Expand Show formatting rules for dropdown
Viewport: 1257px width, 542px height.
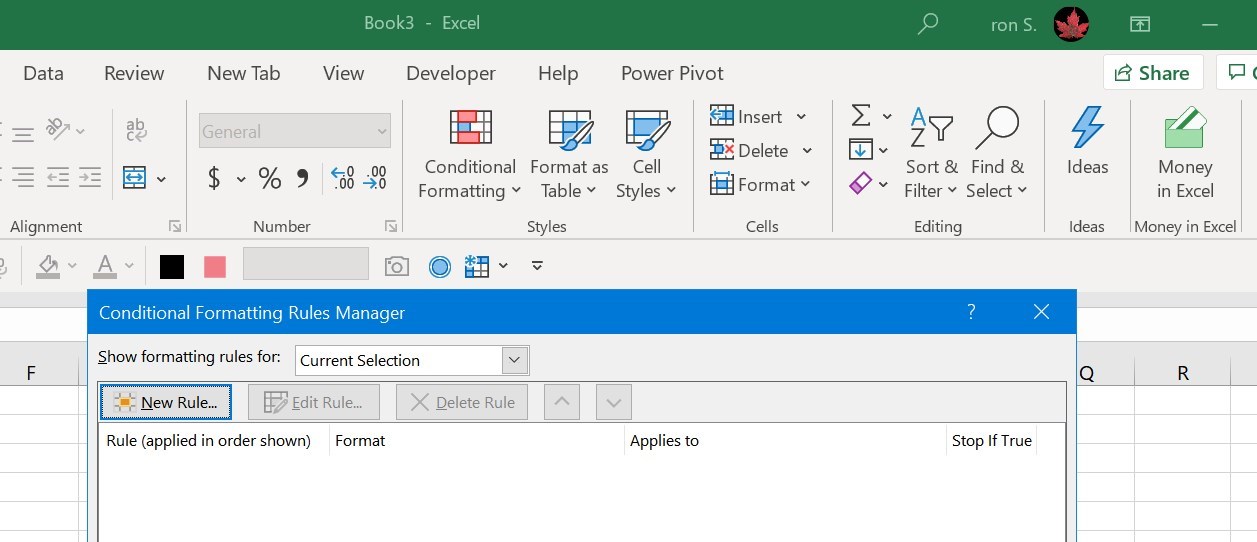pos(515,360)
